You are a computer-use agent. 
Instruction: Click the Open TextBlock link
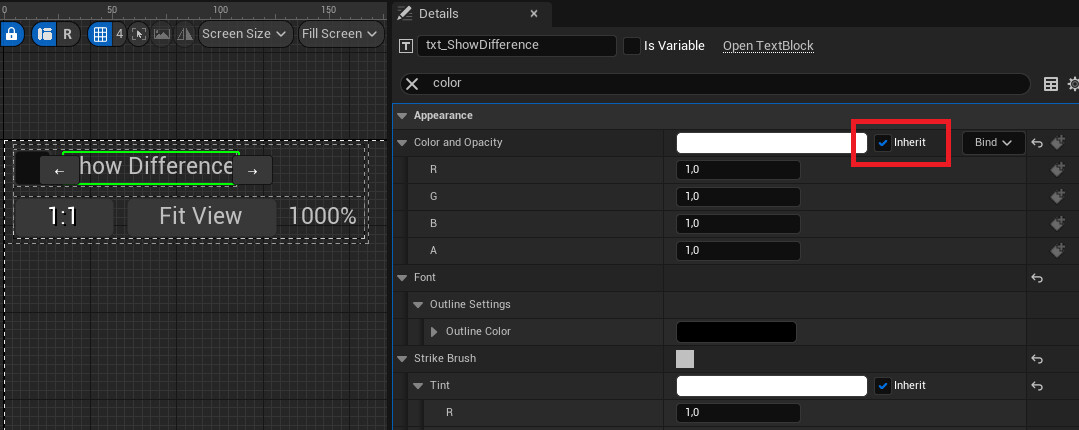click(768, 45)
